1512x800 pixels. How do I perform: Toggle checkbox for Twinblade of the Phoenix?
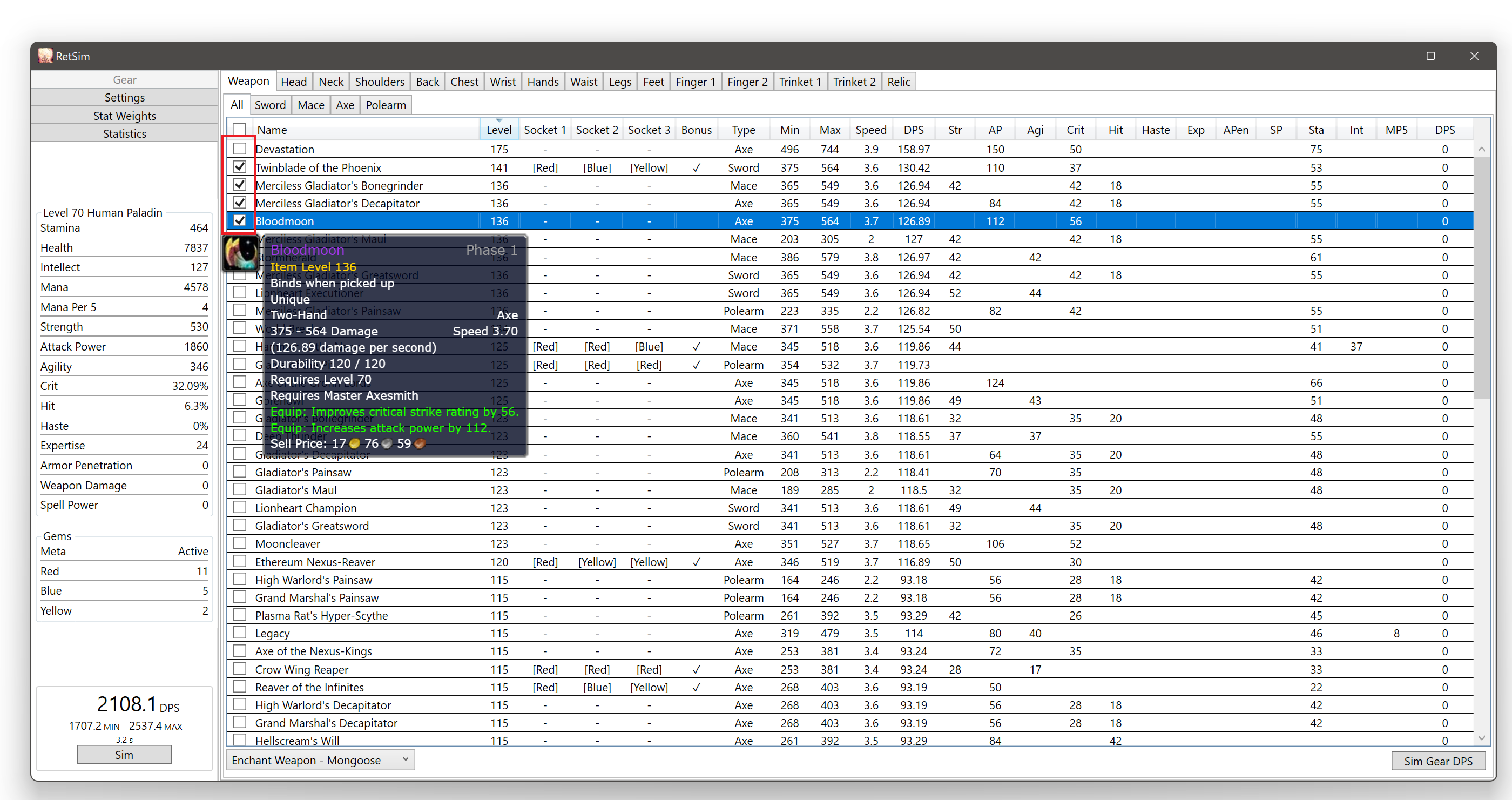[239, 167]
